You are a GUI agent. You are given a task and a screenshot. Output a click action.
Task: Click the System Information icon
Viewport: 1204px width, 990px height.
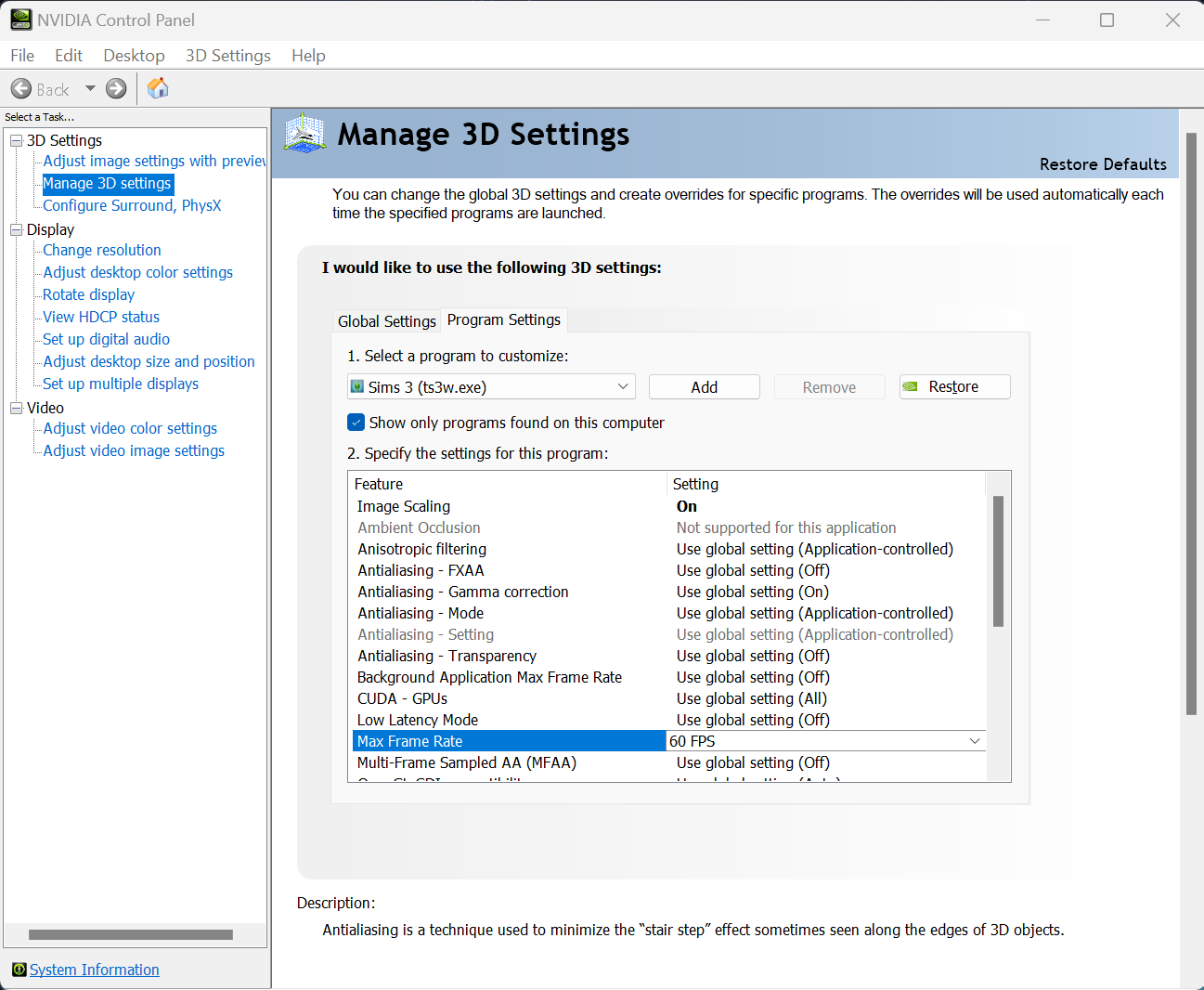[x=19, y=970]
